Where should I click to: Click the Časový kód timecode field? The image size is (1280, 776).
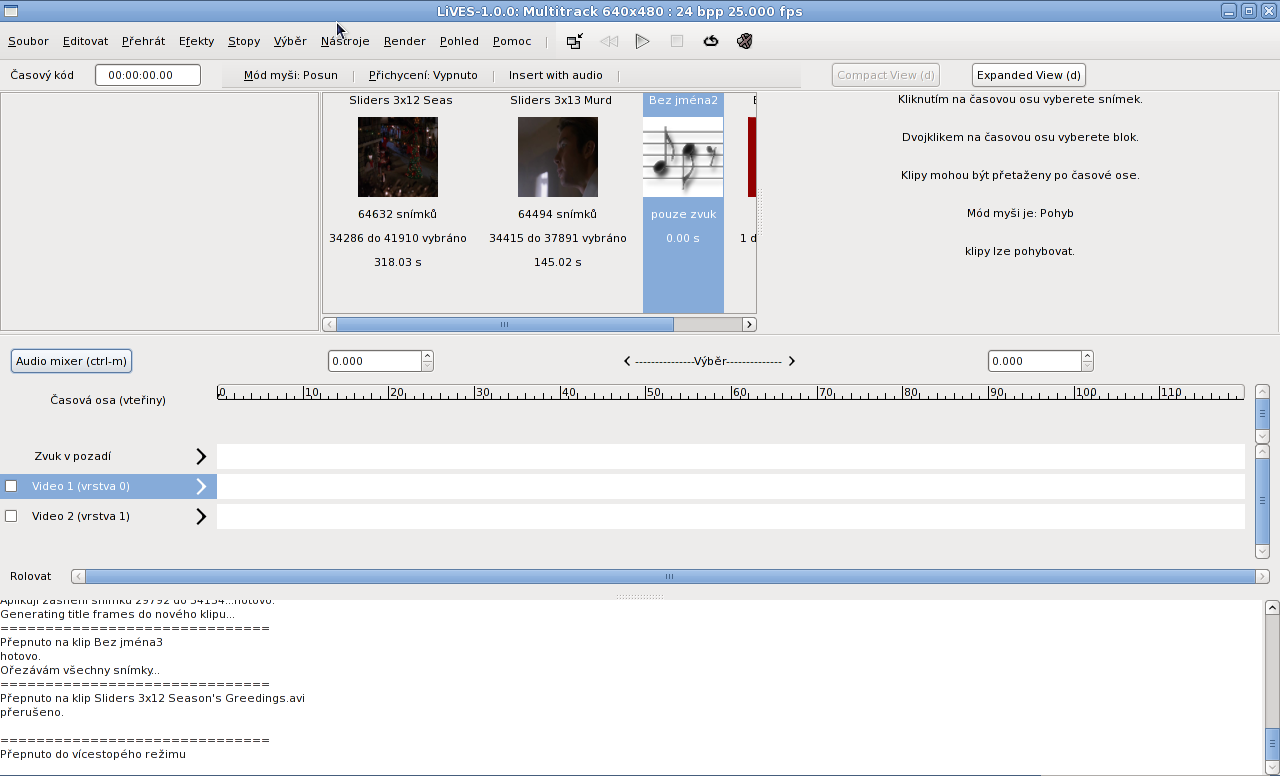(148, 75)
